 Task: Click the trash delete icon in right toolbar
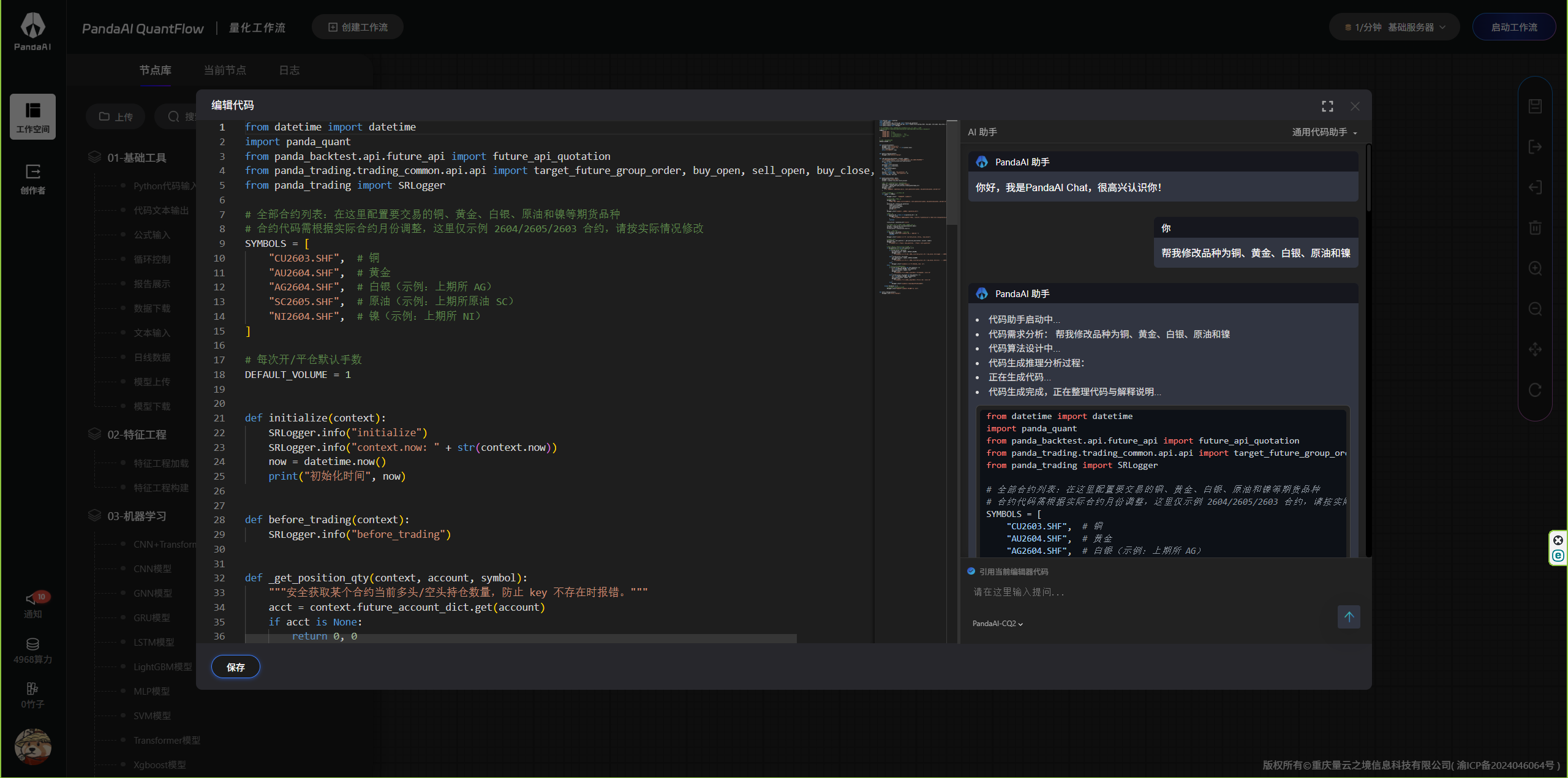click(x=1535, y=227)
